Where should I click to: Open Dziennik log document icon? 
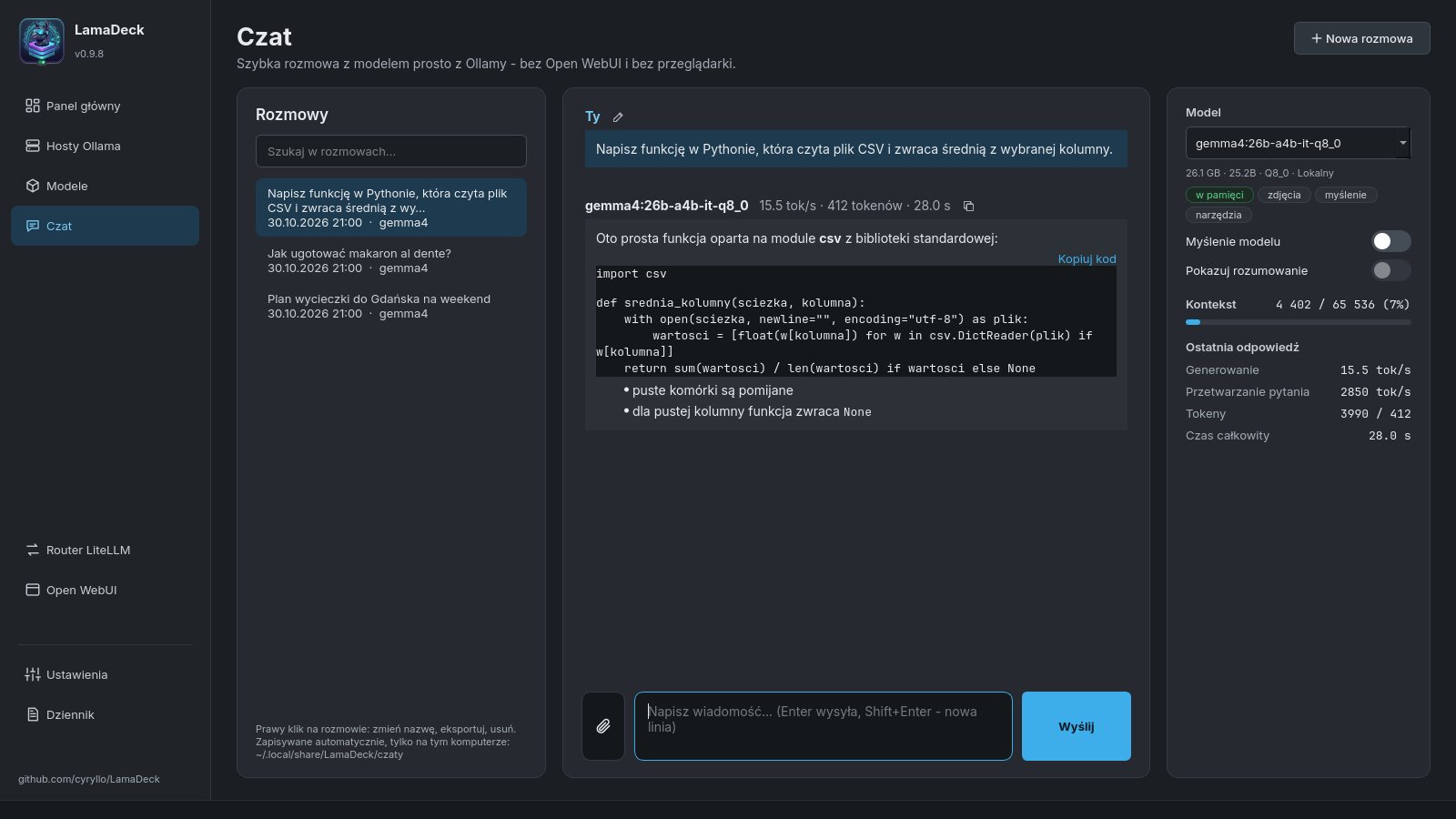pyautogui.click(x=33, y=714)
